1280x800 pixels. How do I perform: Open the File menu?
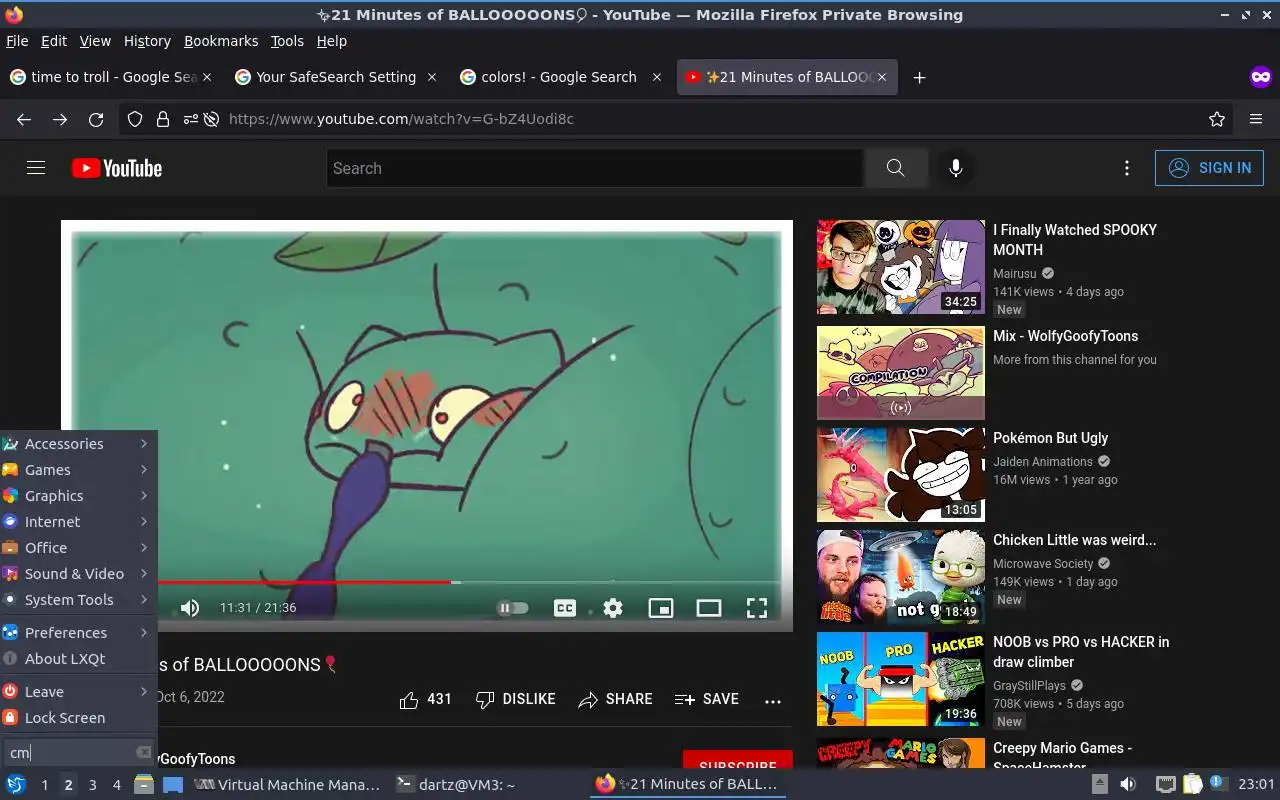[x=17, y=41]
